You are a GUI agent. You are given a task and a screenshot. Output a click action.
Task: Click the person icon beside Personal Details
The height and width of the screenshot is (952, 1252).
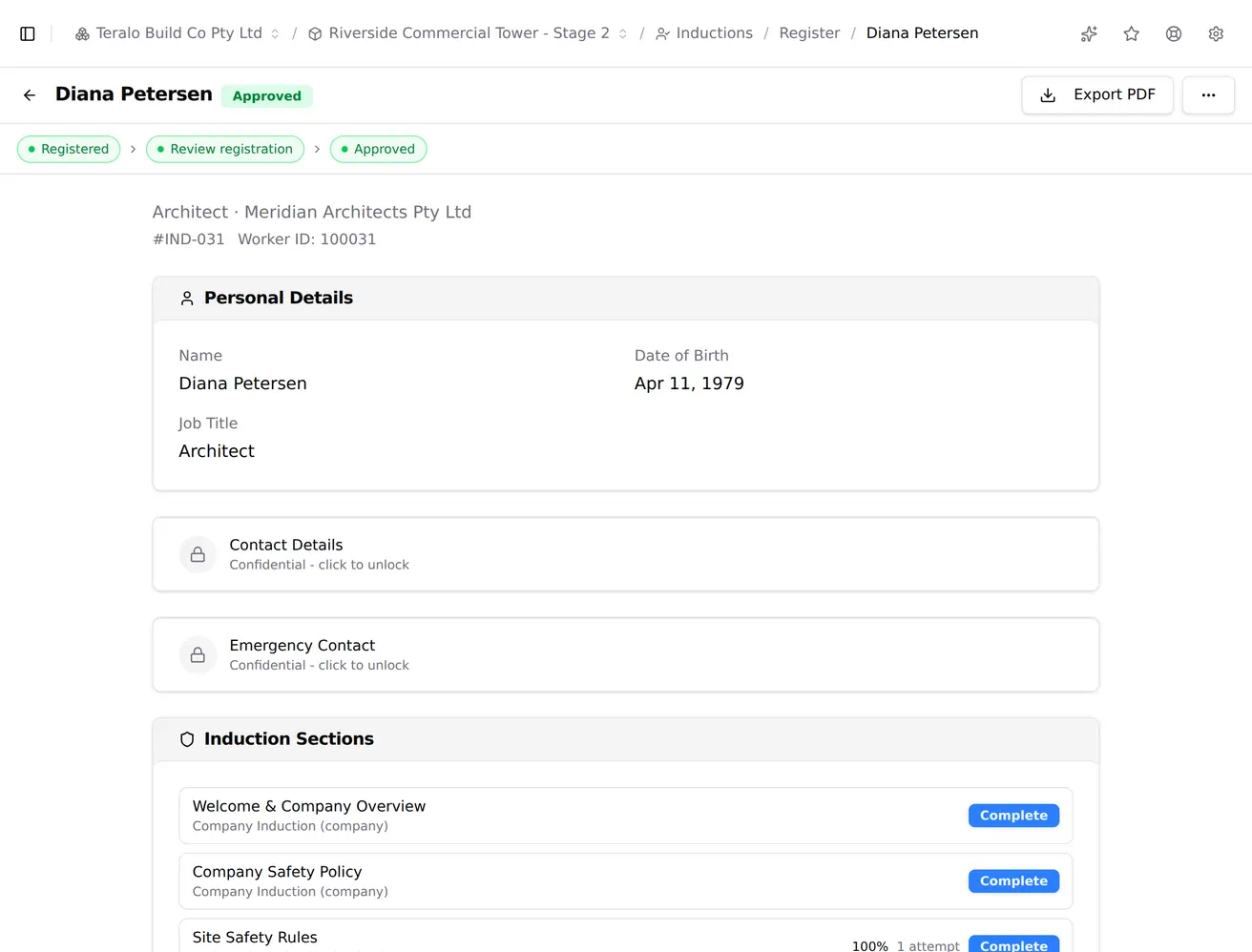pyautogui.click(x=187, y=299)
